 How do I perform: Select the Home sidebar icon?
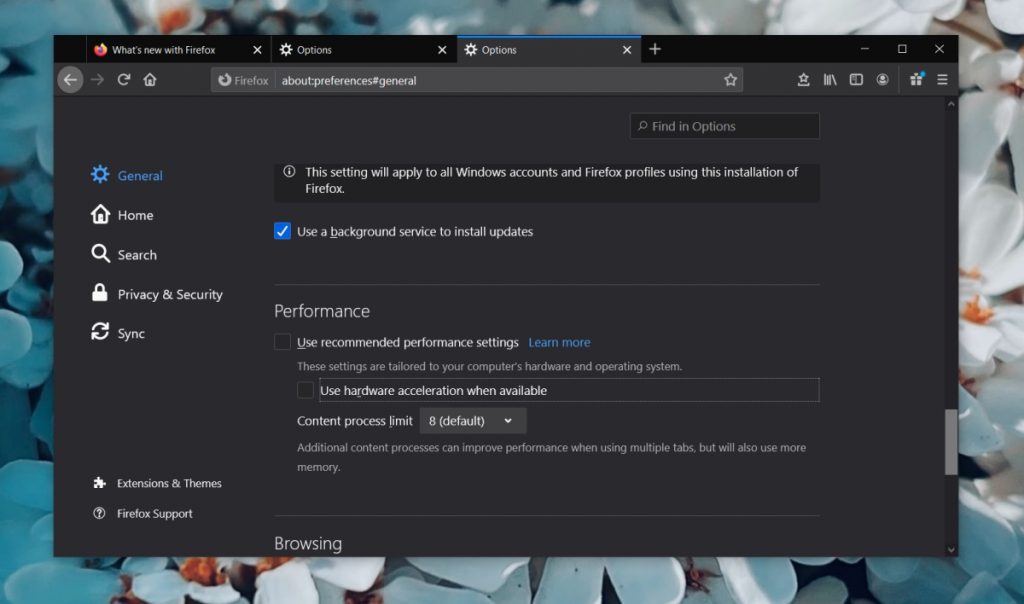click(x=135, y=215)
